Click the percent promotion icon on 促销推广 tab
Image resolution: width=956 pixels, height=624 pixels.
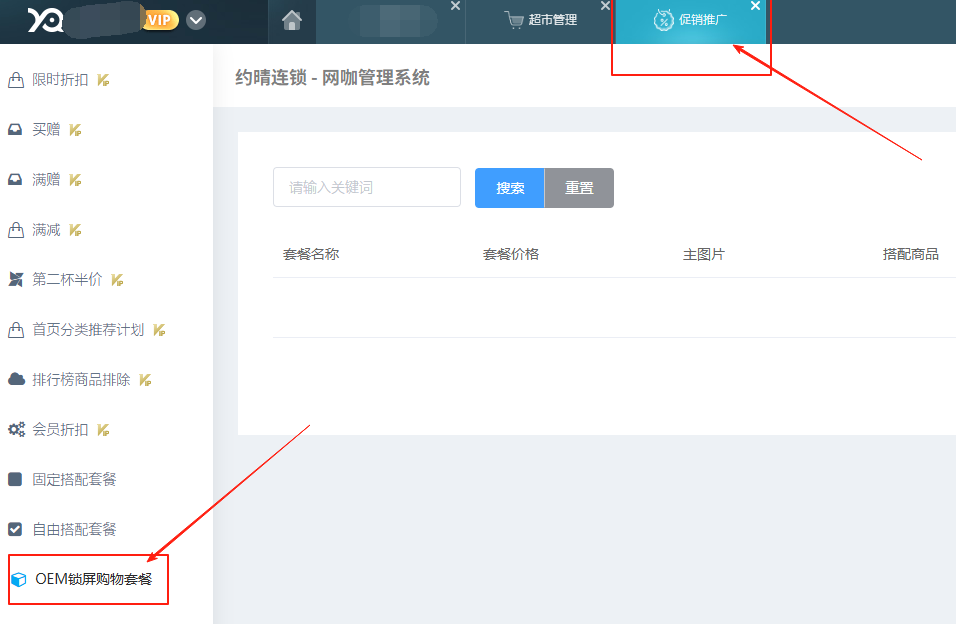[x=663, y=20]
